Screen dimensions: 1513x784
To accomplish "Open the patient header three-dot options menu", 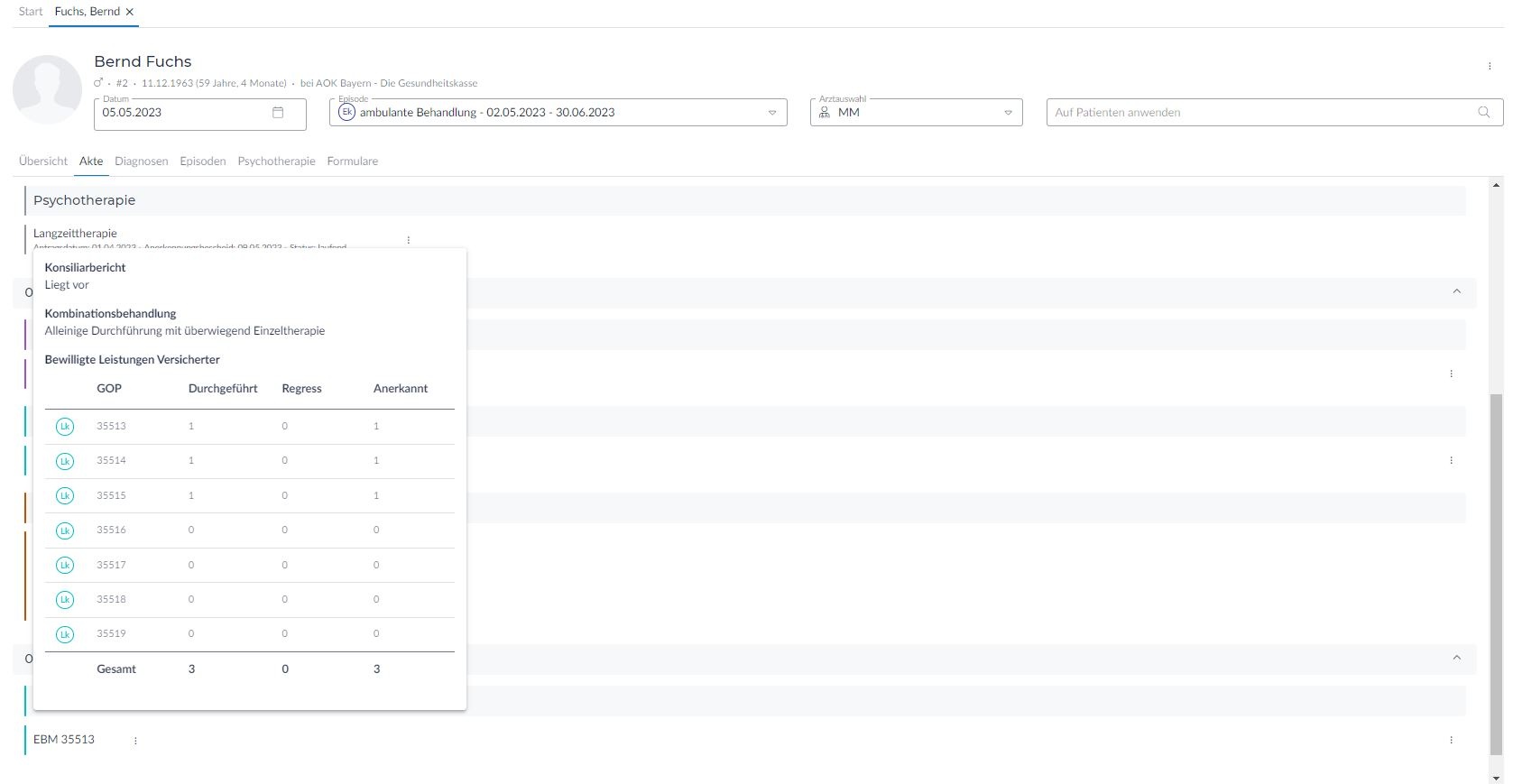I will tap(1489, 66).
